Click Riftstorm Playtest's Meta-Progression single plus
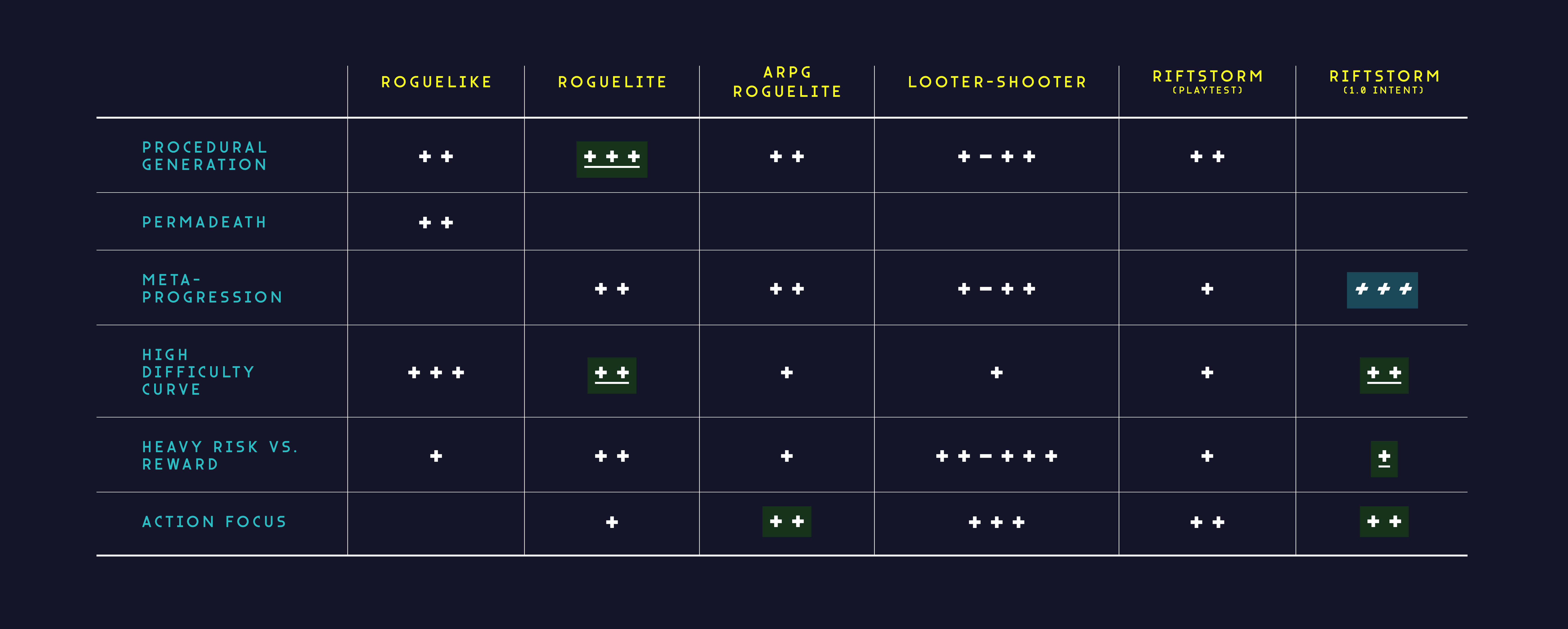1568x629 pixels. [1207, 289]
